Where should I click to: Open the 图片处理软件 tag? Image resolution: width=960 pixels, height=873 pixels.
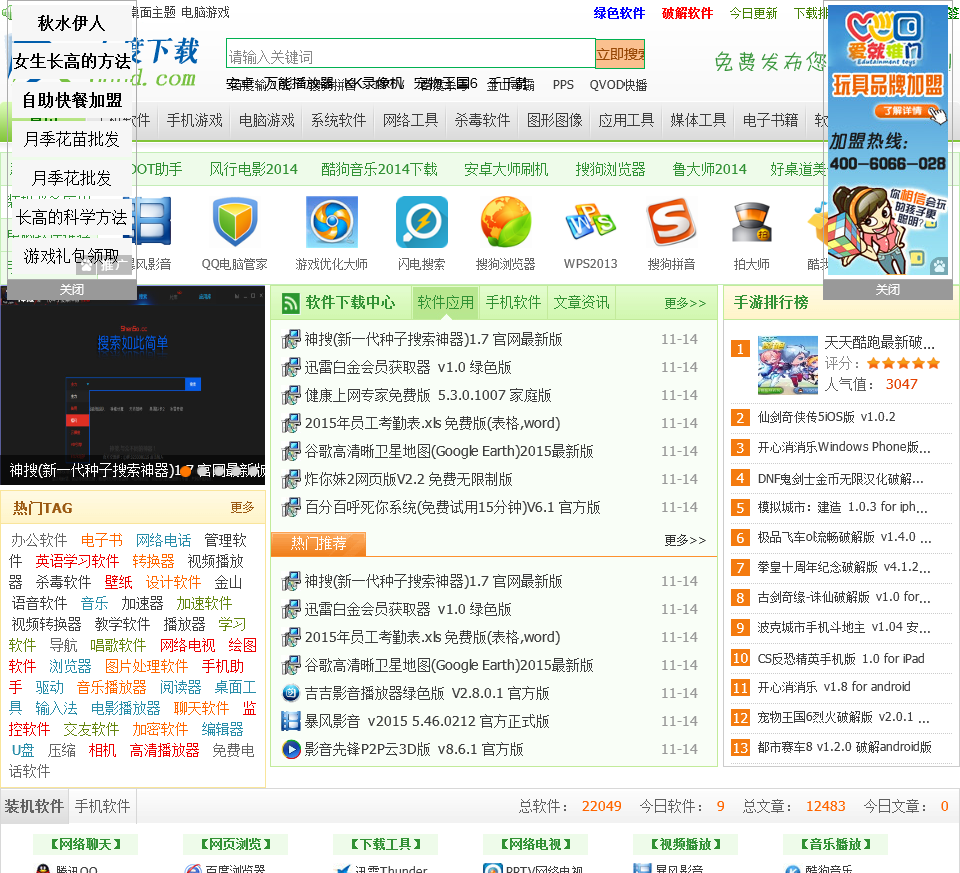pyautogui.click(x=146, y=666)
